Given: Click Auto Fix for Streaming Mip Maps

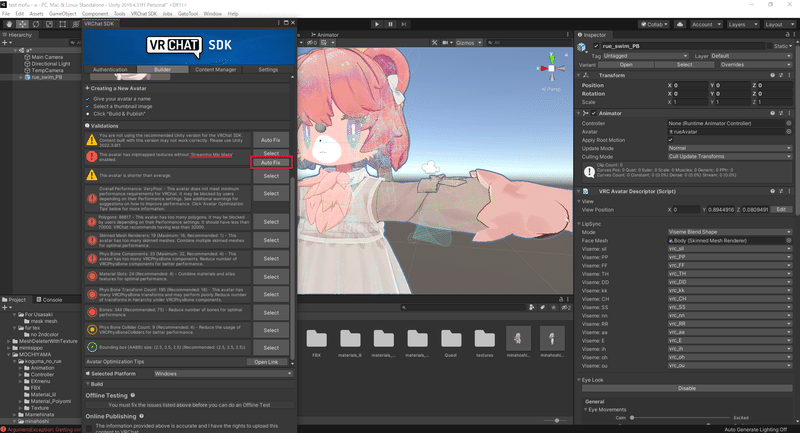Looking at the screenshot, I should coord(271,163).
